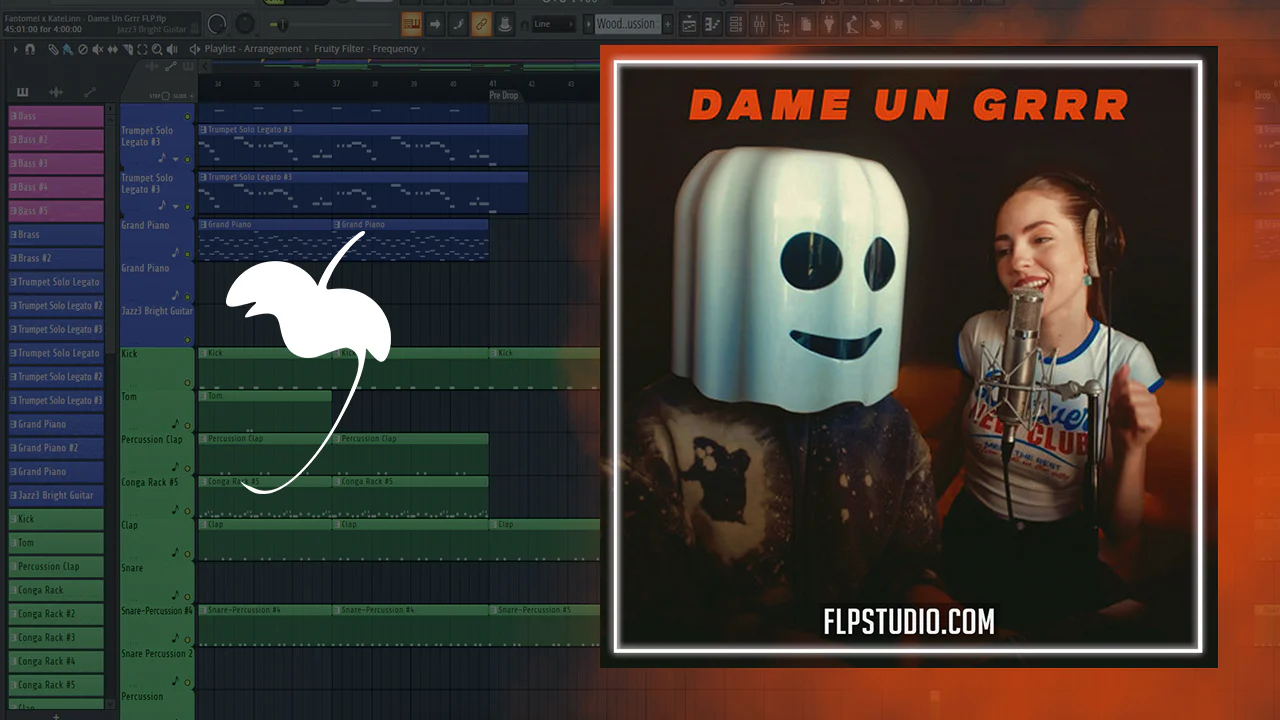Toggle the magnet snap icon in playlist toolbar
1280x720 pixels.
(x=30, y=49)
